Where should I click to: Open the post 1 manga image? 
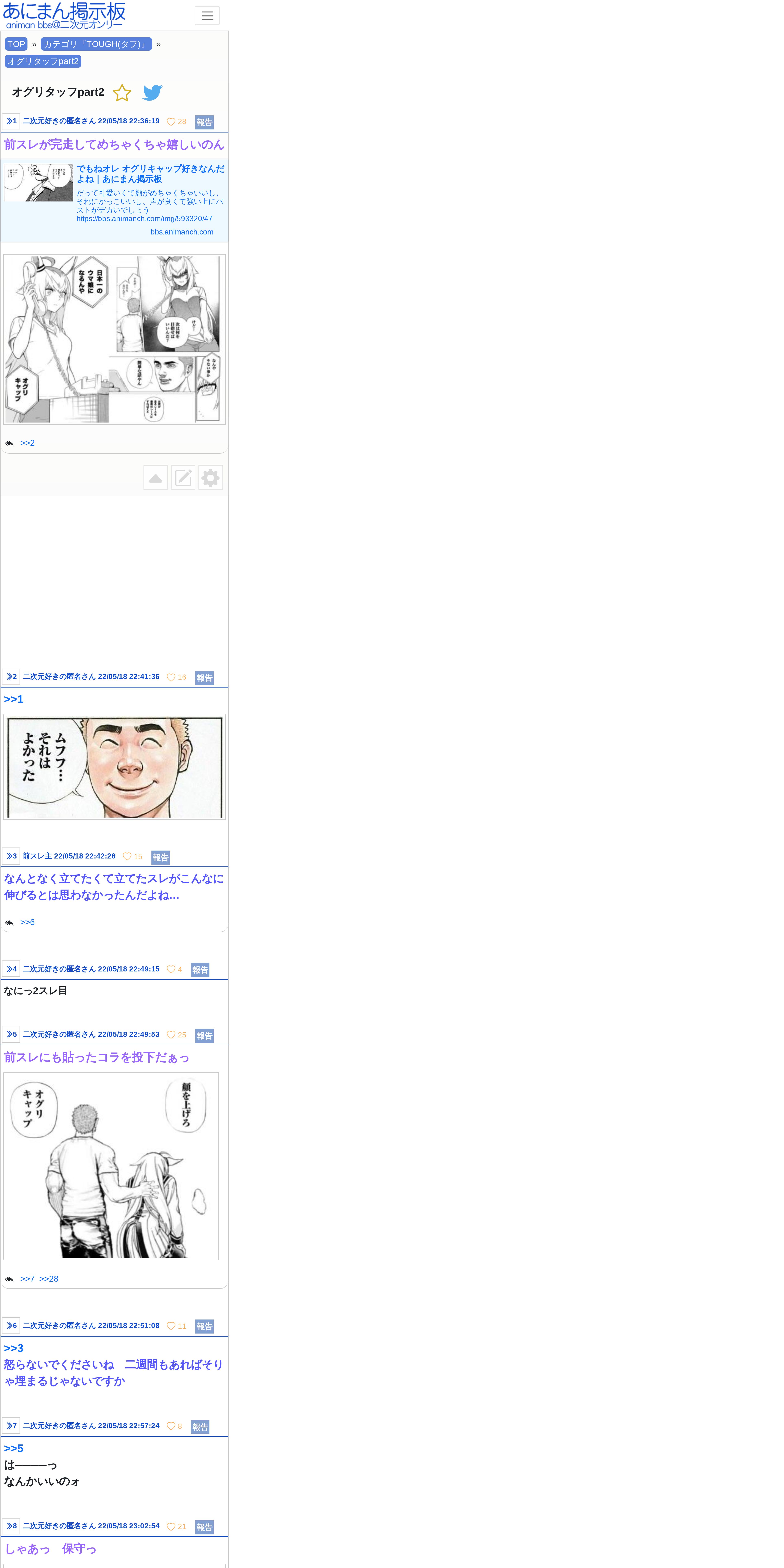pos(114,340)
